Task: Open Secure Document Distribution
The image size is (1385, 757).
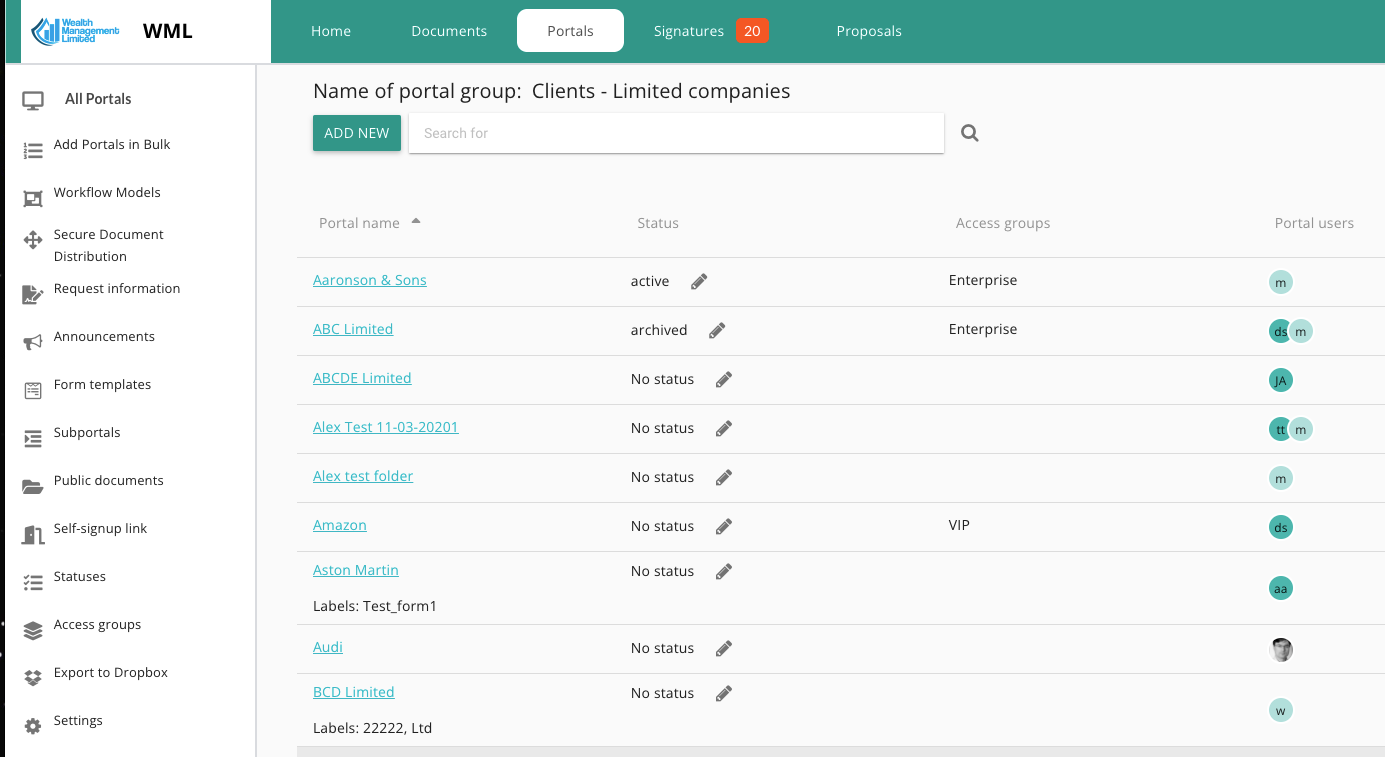Action: (108, 244)
